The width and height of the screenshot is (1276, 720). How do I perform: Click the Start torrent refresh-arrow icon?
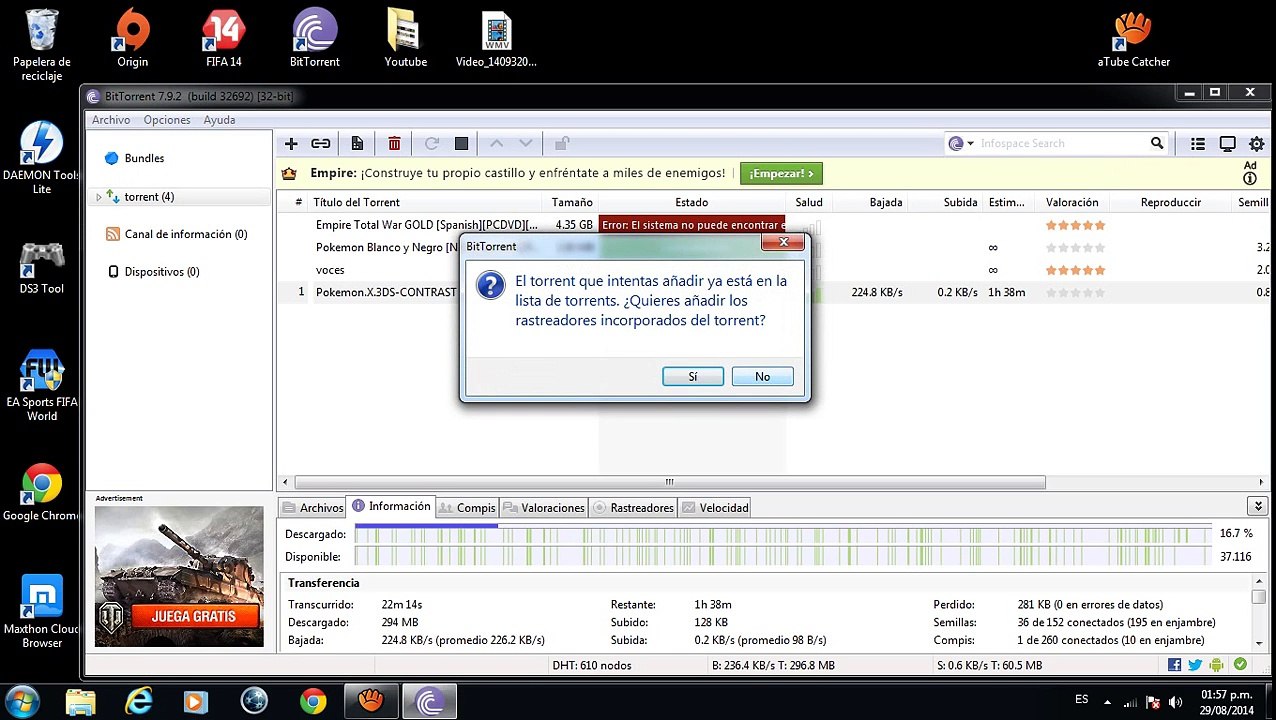point(432,144)
